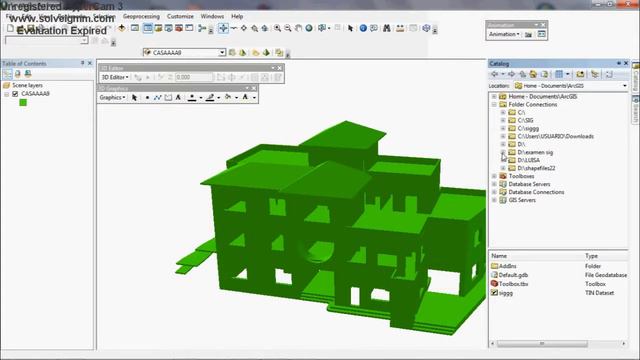Click List By Visibility icon

28,74
